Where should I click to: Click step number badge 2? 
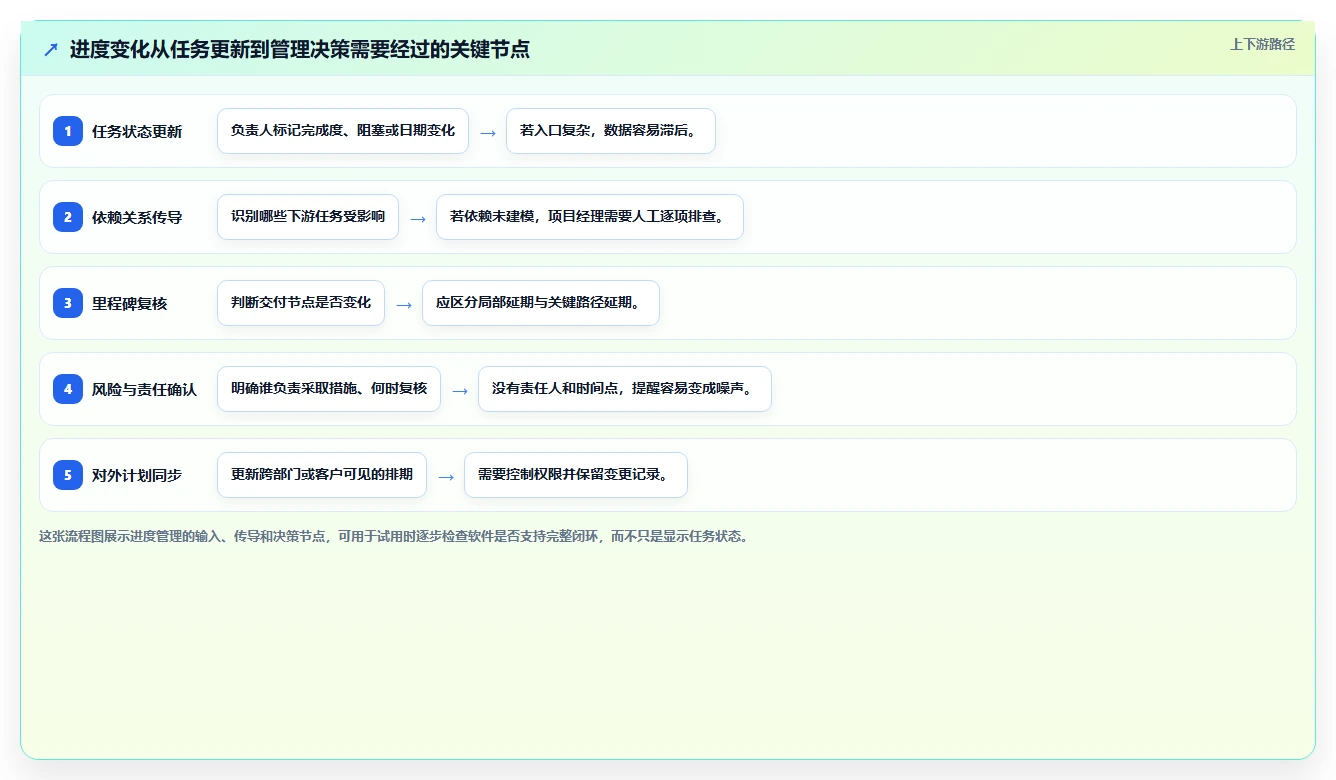(68, 217)
